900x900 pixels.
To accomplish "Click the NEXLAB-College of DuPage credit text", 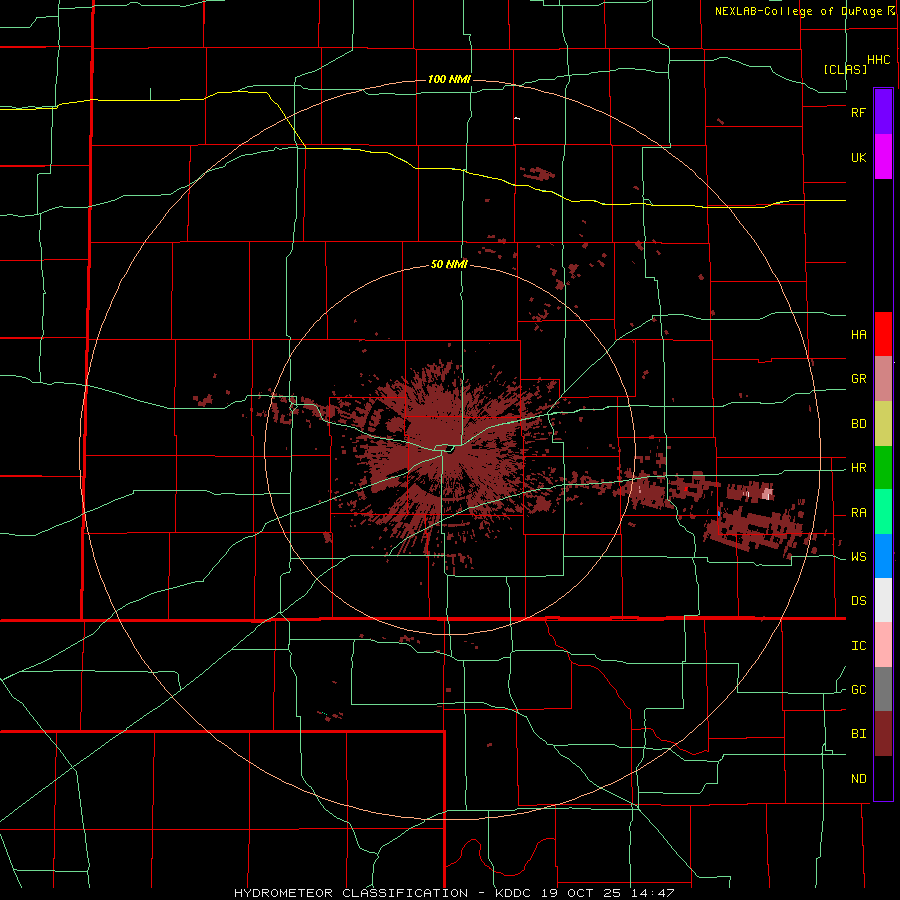I will [x=798, y=11].
